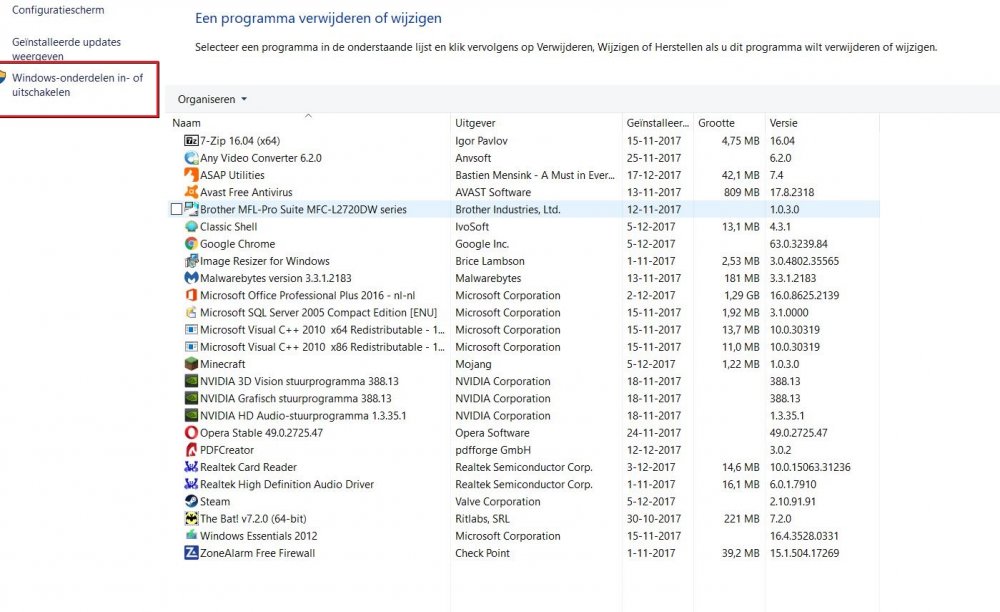The image size is (1000, 612).
Task: Click publisher pdfforge GmbH cell
Action: click(x=492, y=450)
